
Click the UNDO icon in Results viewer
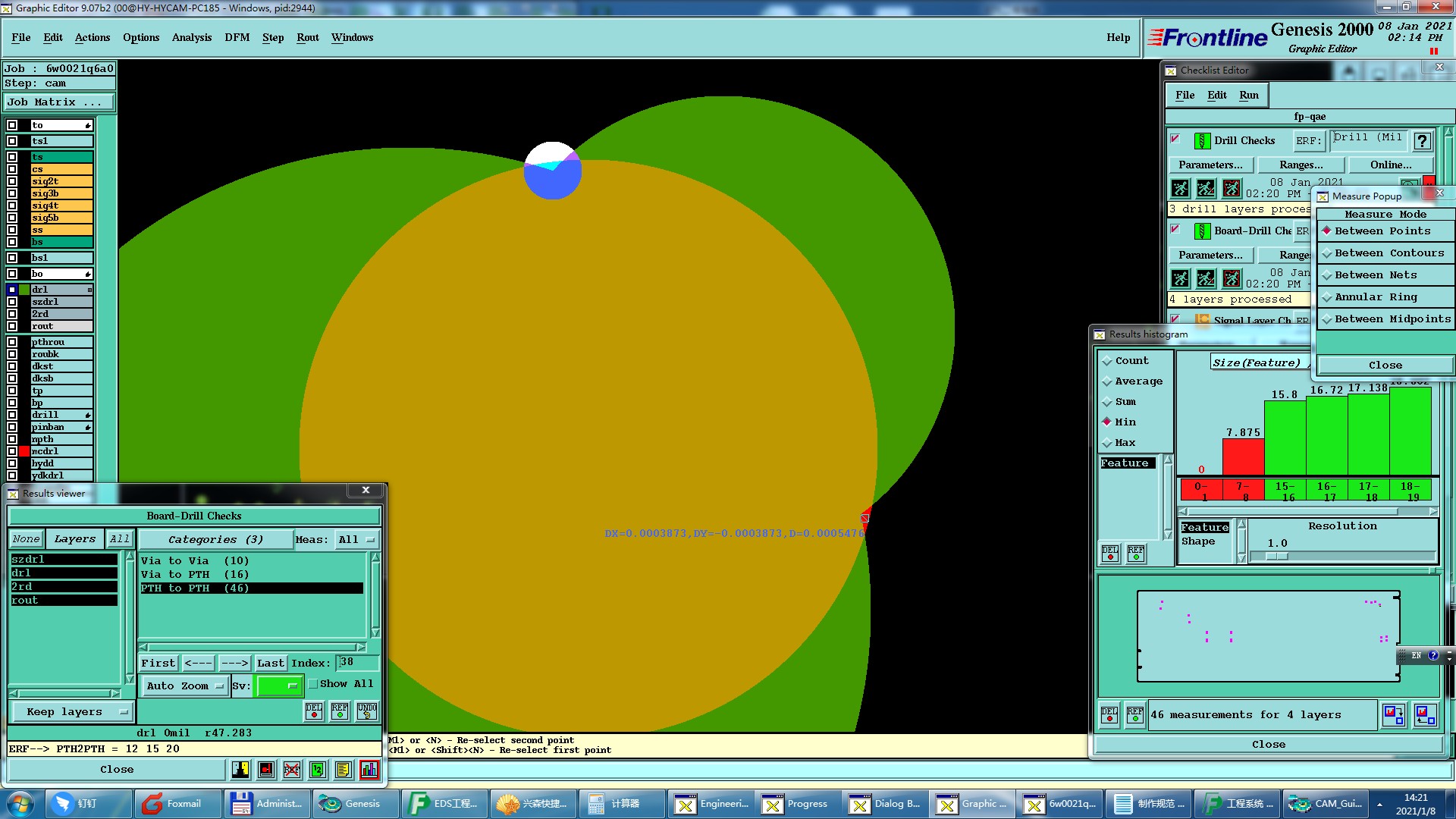[x=367, y=711]
